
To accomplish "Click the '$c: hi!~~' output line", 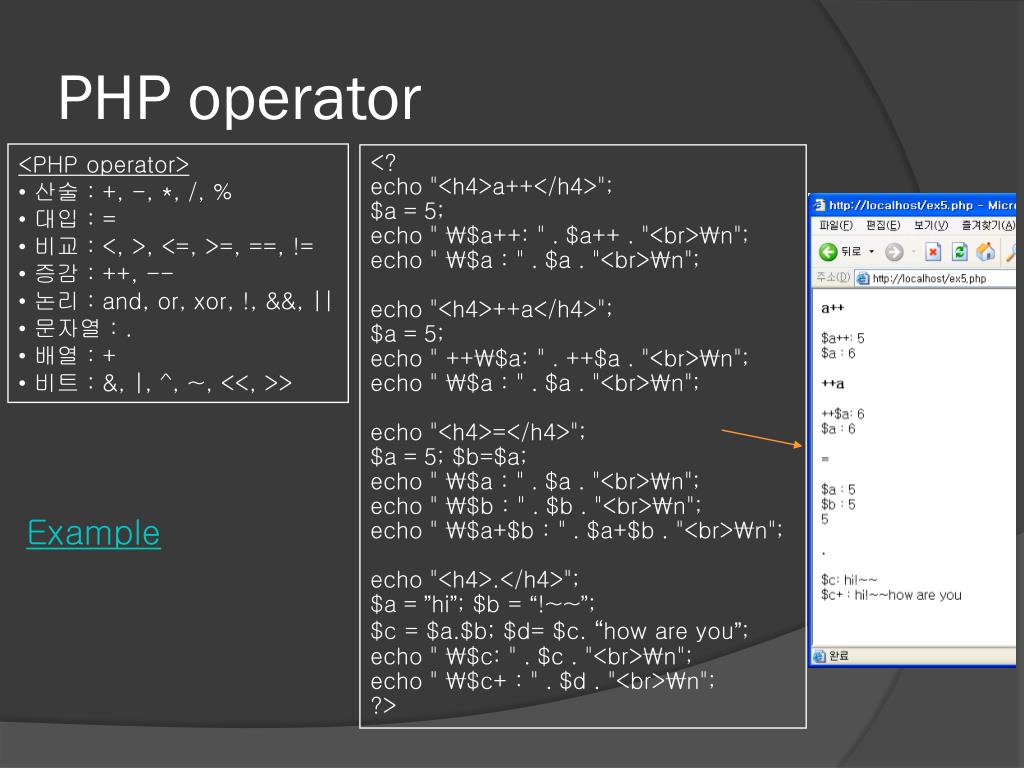I will [849, 580].
